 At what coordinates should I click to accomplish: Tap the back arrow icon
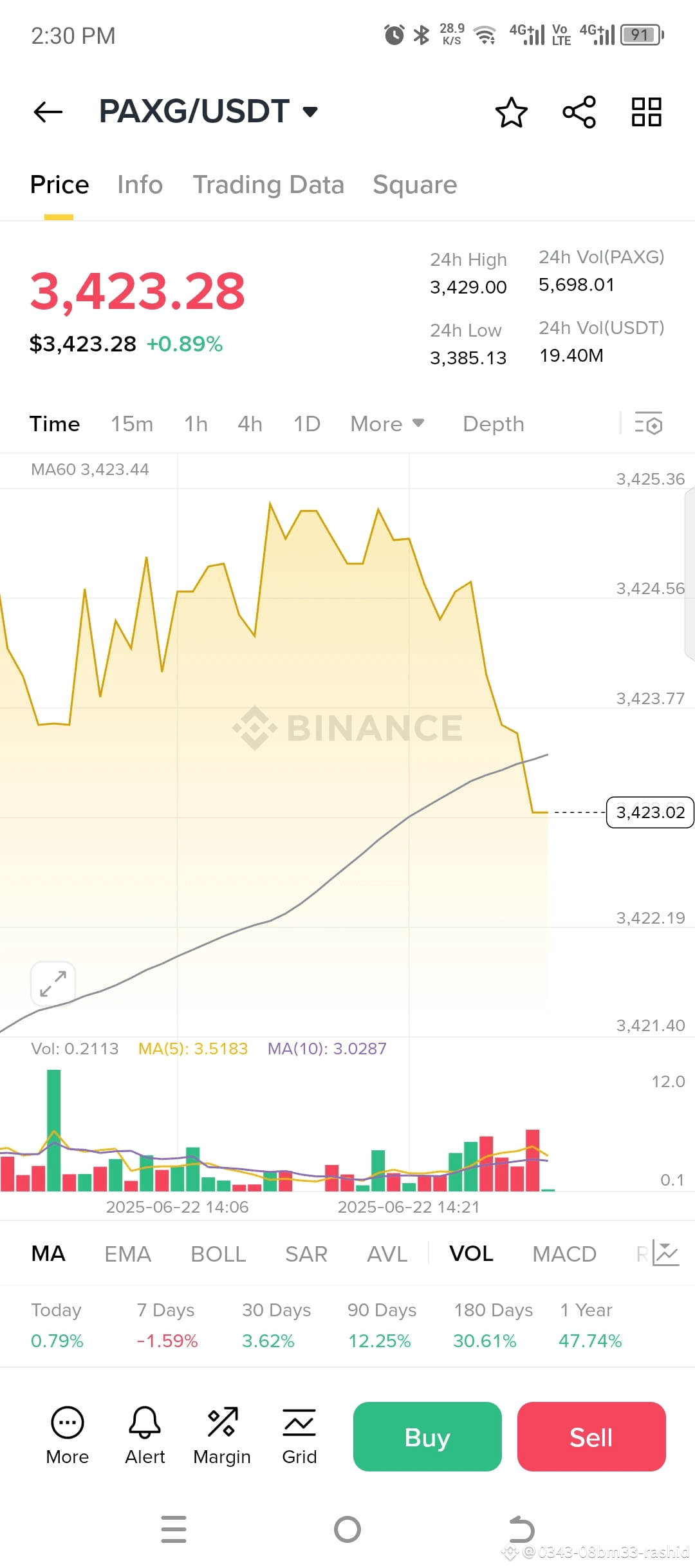coord(48,112)
